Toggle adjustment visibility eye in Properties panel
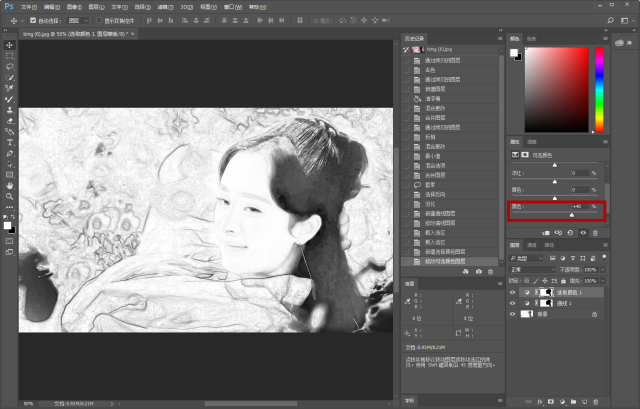This screenshot has width=640, height=409. (583, 233)
